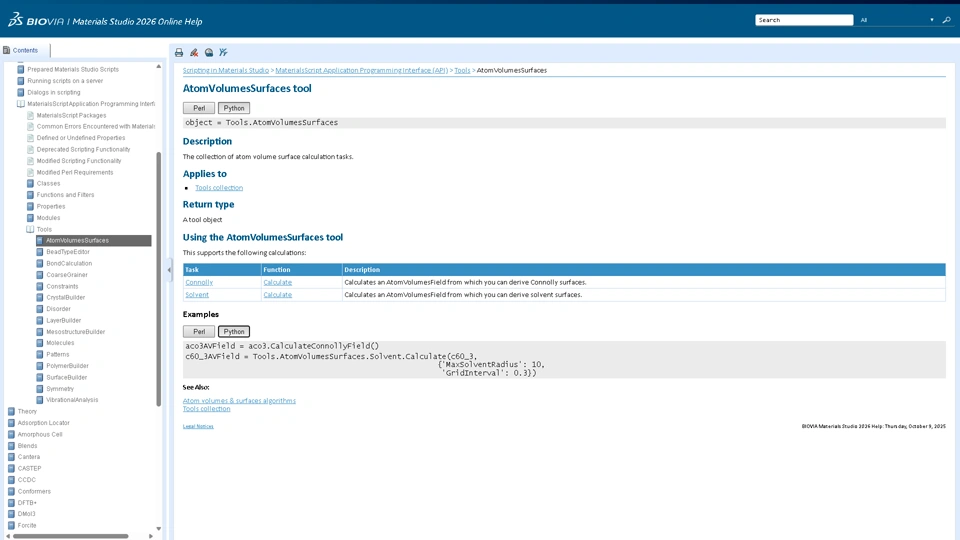Screen dimensions: 960x540
Task: Collapse the Tools open-book node
Action: [x=30, y=230]
